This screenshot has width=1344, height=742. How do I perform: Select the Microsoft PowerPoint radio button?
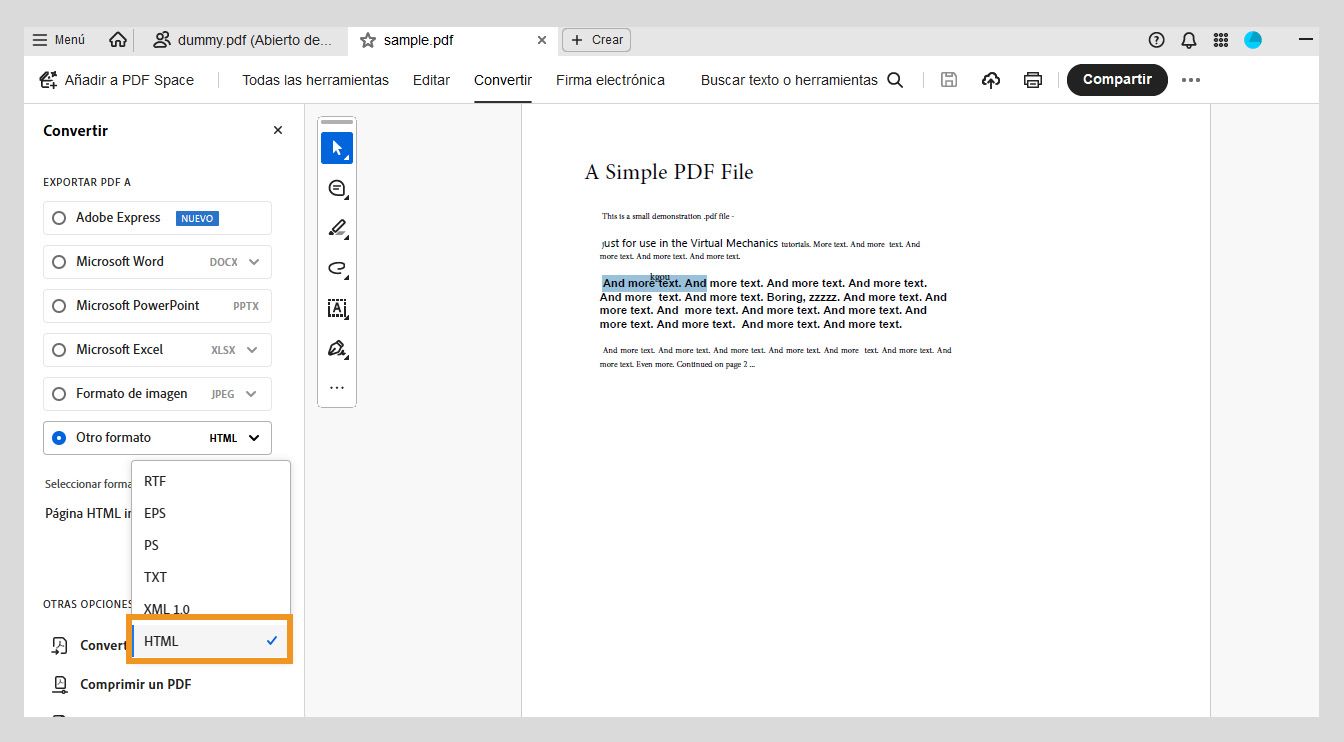pos(59,306)
